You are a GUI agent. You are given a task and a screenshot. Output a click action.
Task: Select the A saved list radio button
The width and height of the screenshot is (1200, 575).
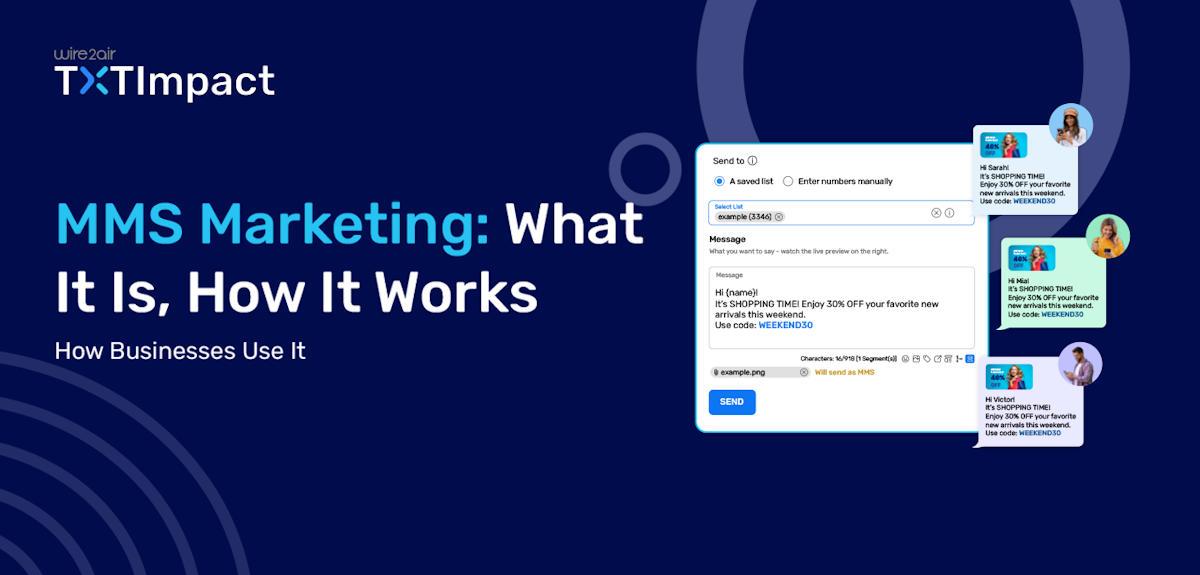coord(719,181)
